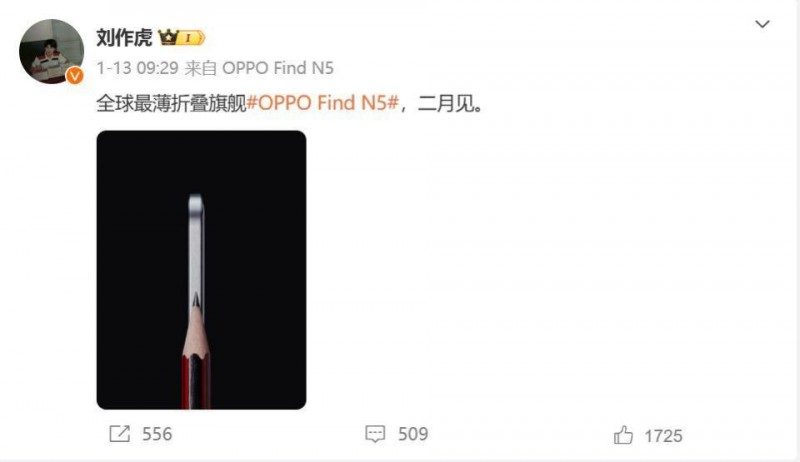Click the yellow level I badge
Screen dimensions: 800x462
[191, 38]
